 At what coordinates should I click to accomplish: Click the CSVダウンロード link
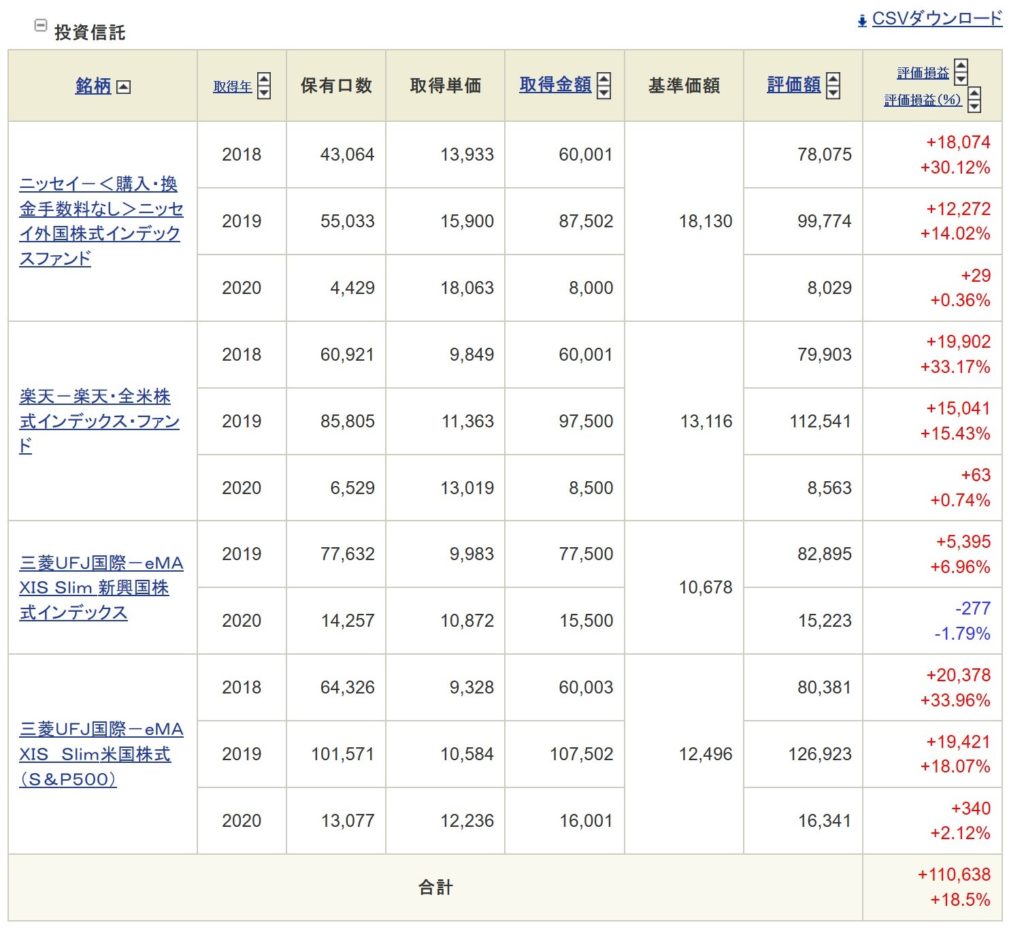click(x=936, y=19)
